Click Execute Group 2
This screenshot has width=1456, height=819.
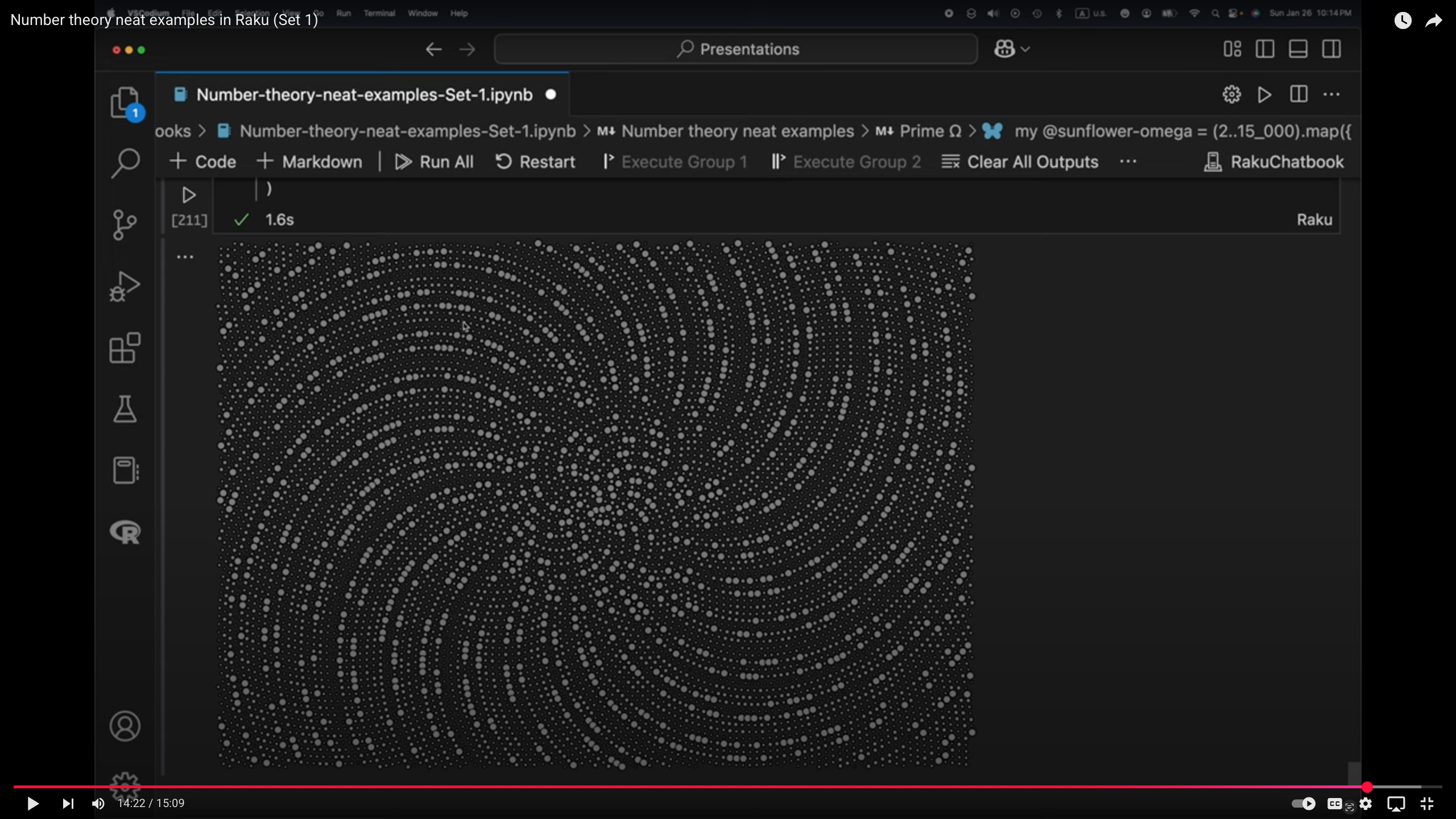pos(846,162)
